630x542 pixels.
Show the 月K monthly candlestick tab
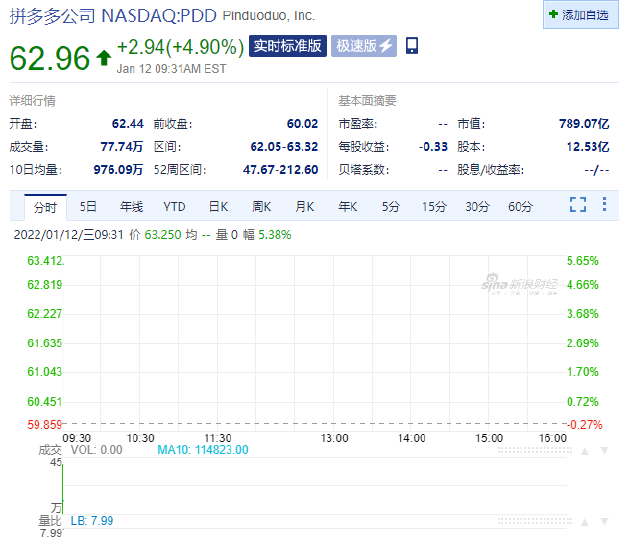(x=305, y=207)
